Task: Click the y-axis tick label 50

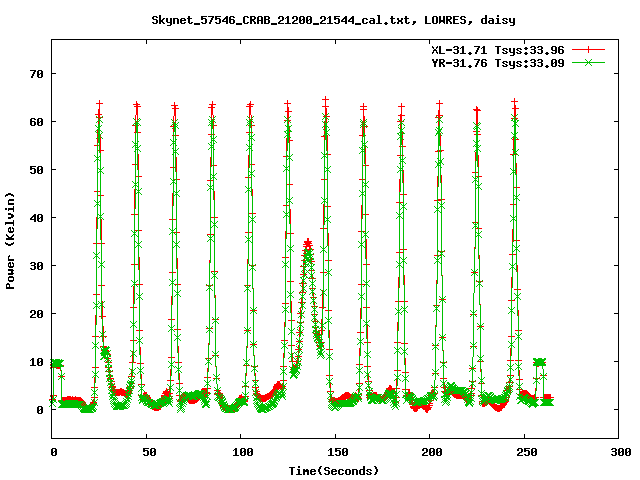Action: 36,170
